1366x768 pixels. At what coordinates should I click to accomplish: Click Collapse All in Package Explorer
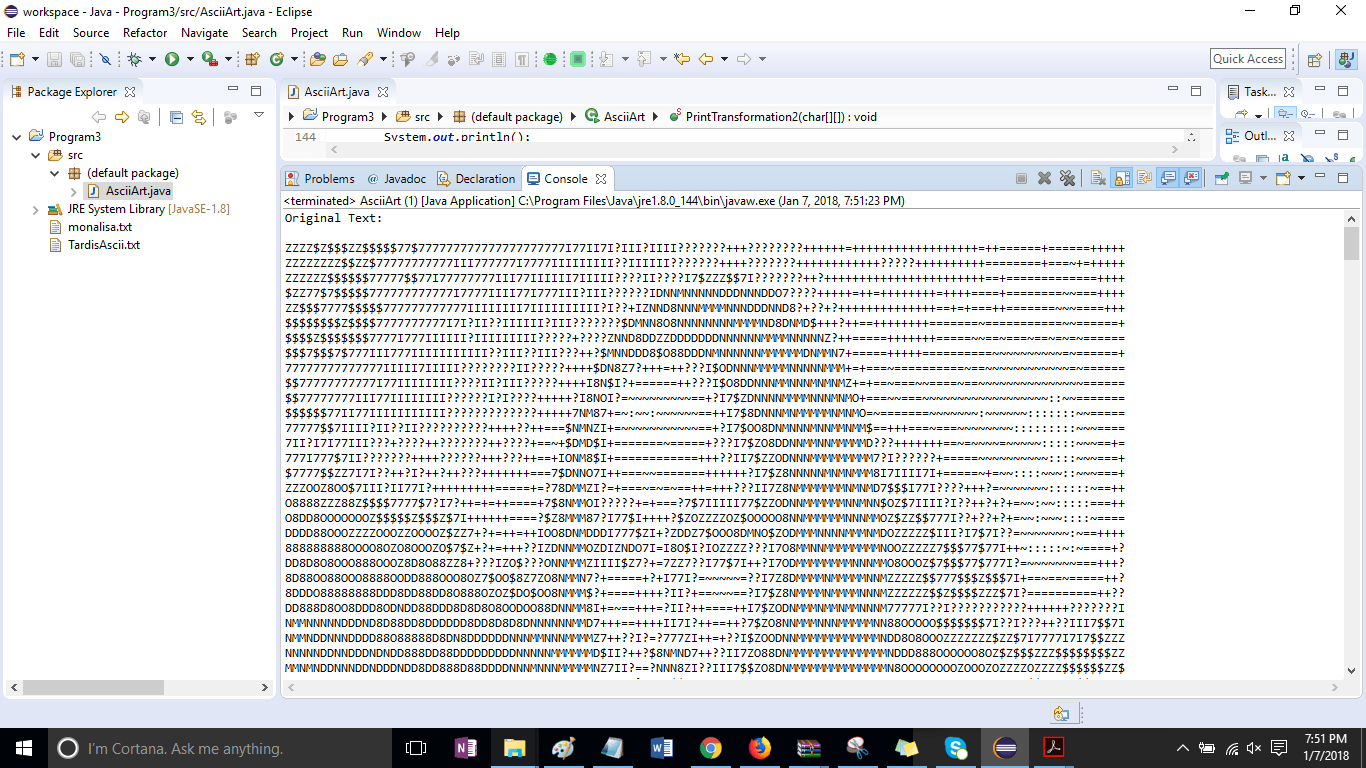coord(176,117)
